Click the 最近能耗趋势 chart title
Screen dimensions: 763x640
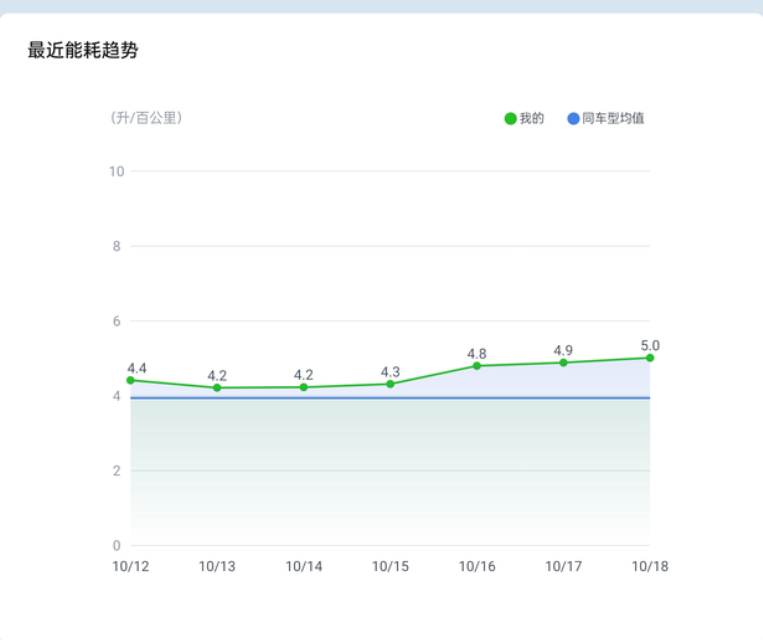[x=82, y=51]
